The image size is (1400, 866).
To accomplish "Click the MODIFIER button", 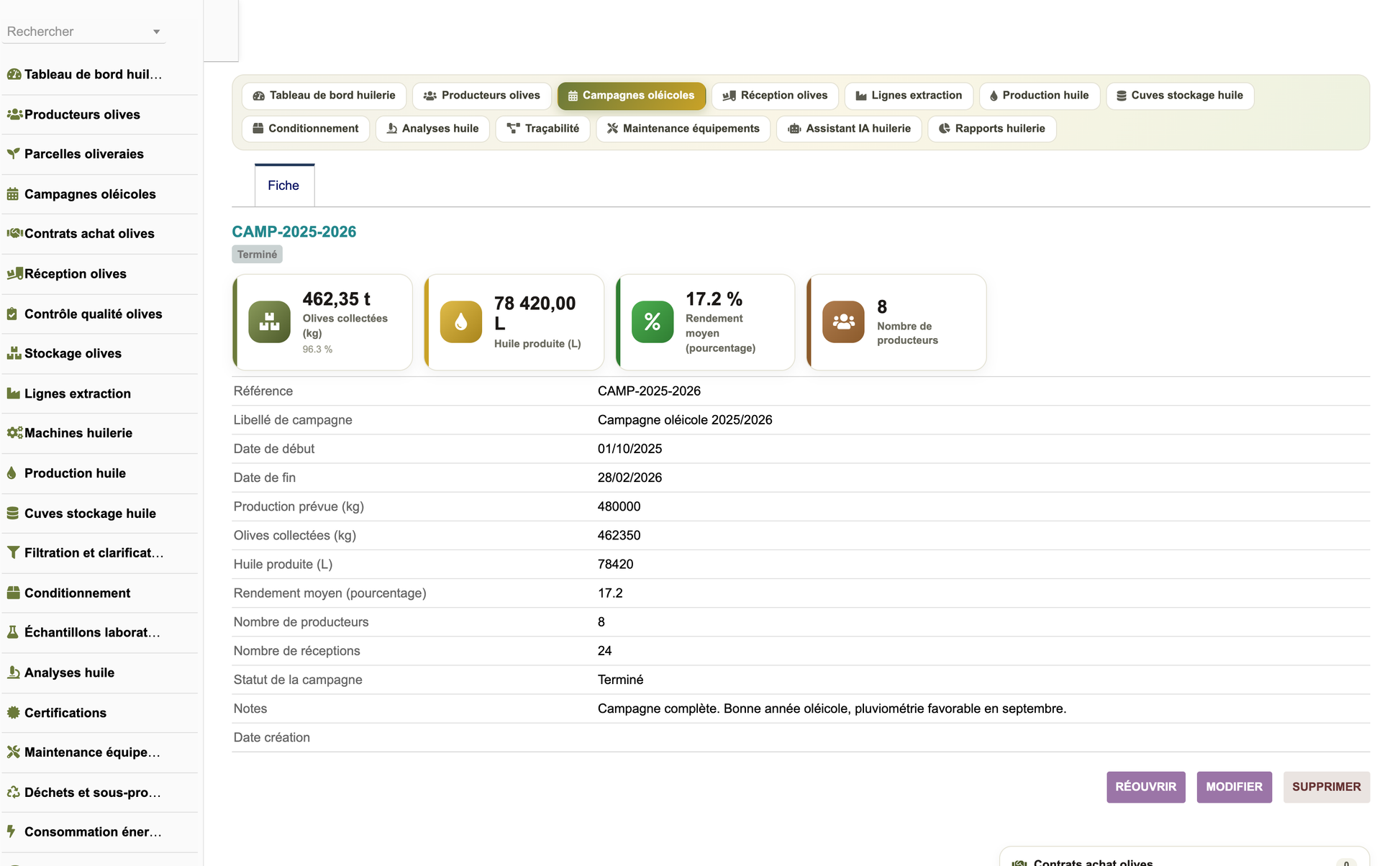I will click(x=1234, y=787).
